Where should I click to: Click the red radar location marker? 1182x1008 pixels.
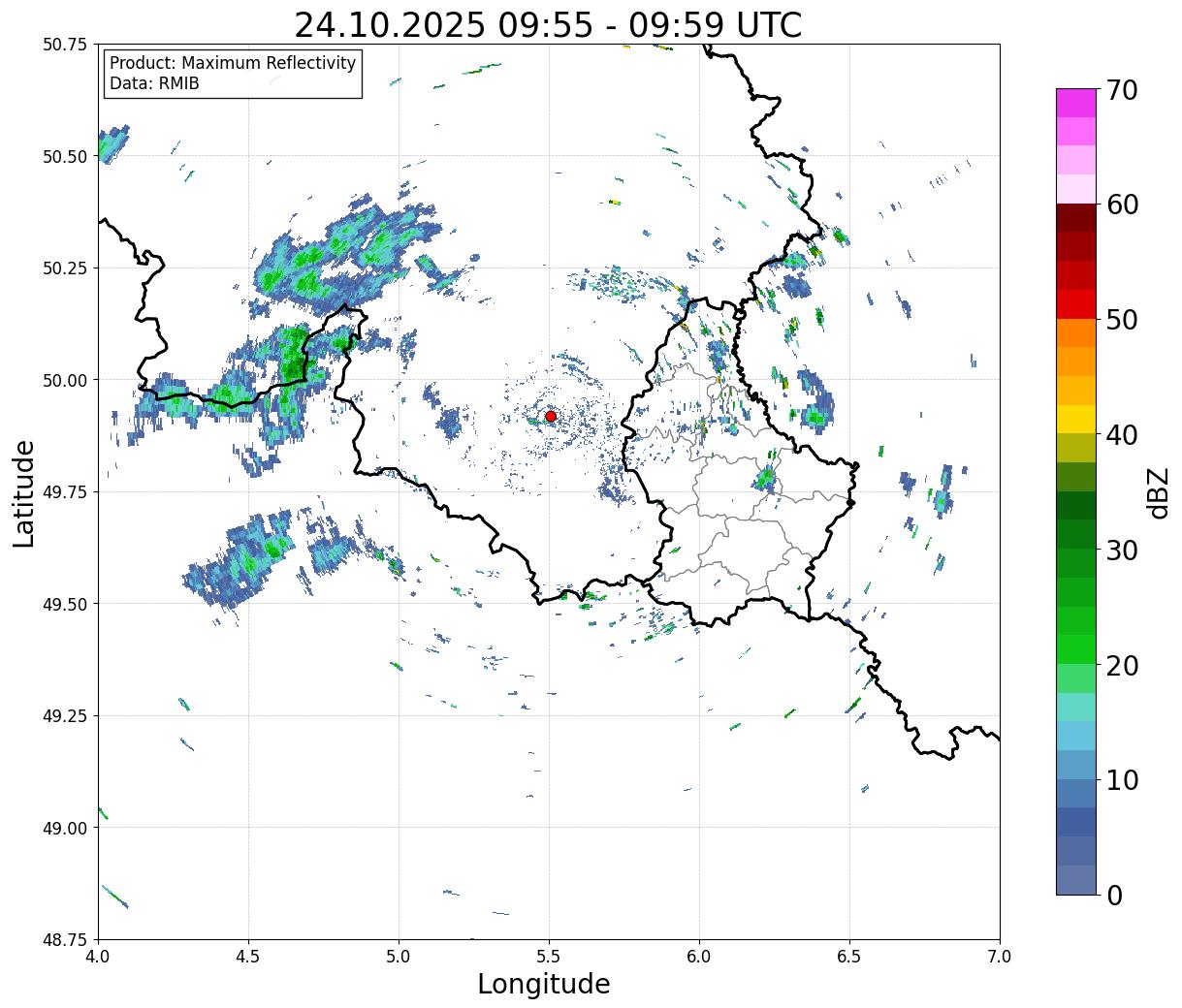[x=551, y=416]
